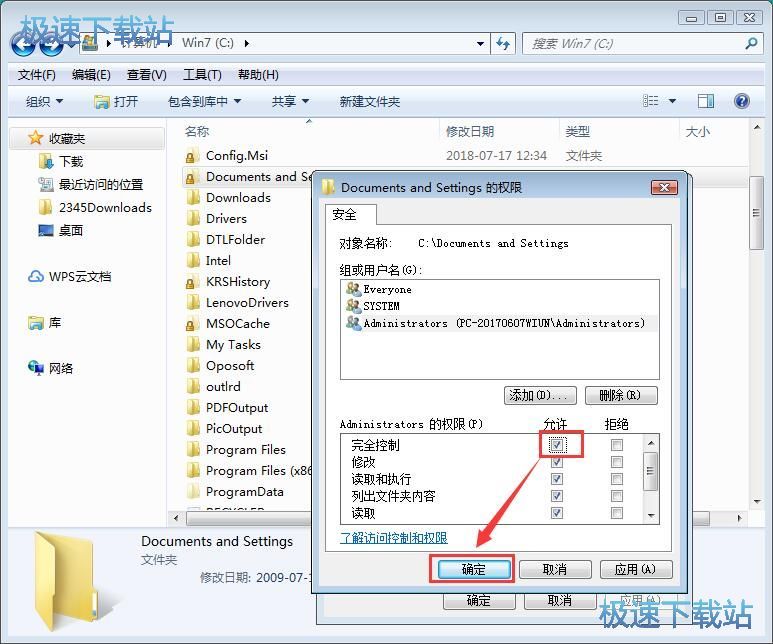This screenshot has width=773, height=644.
Task: Click the change view icon
Action: [x=651, y=101]
